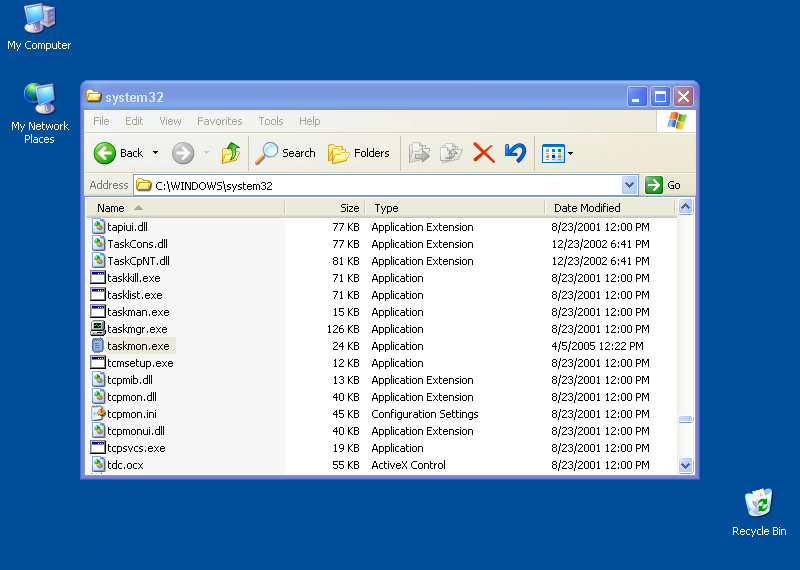Maximize the system32 window
Viewport: 800px width, 570px height.
tap(660, 96)
